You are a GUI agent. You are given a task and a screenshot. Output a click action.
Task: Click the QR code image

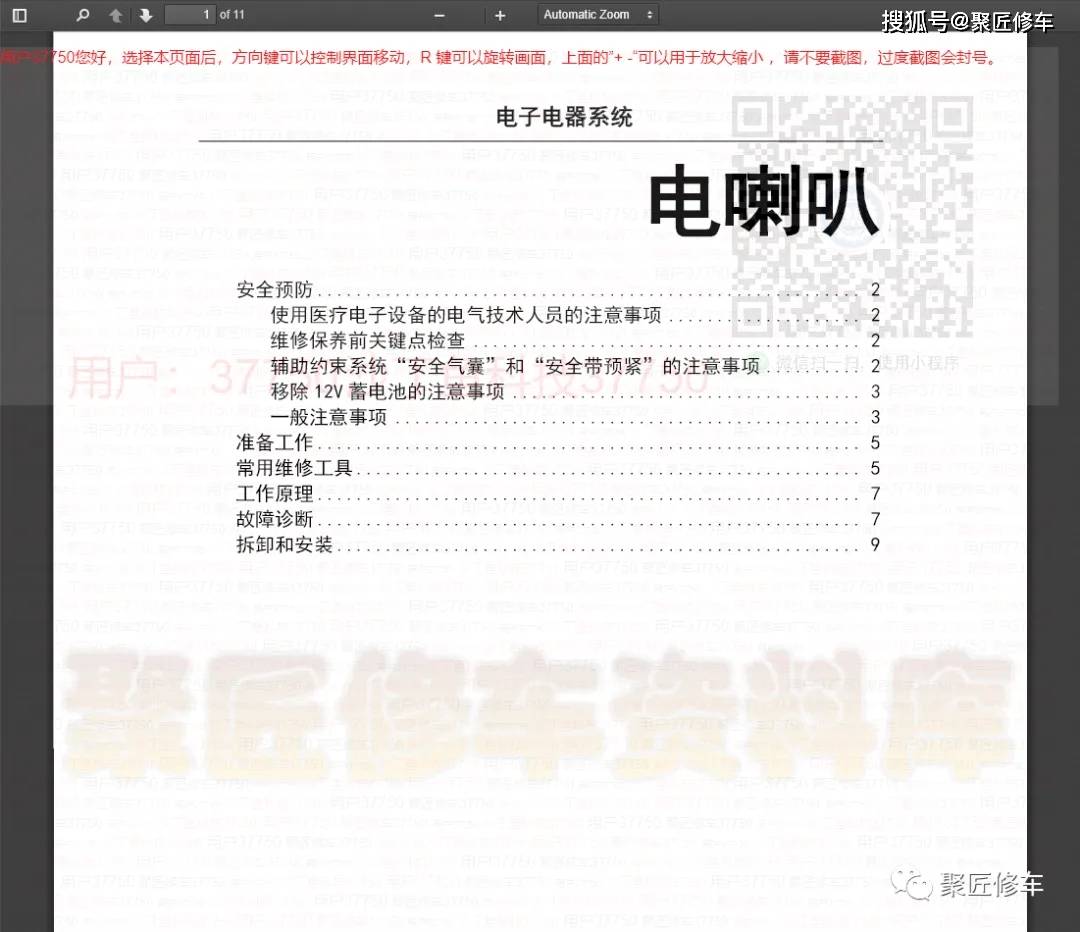pos(852,217)
